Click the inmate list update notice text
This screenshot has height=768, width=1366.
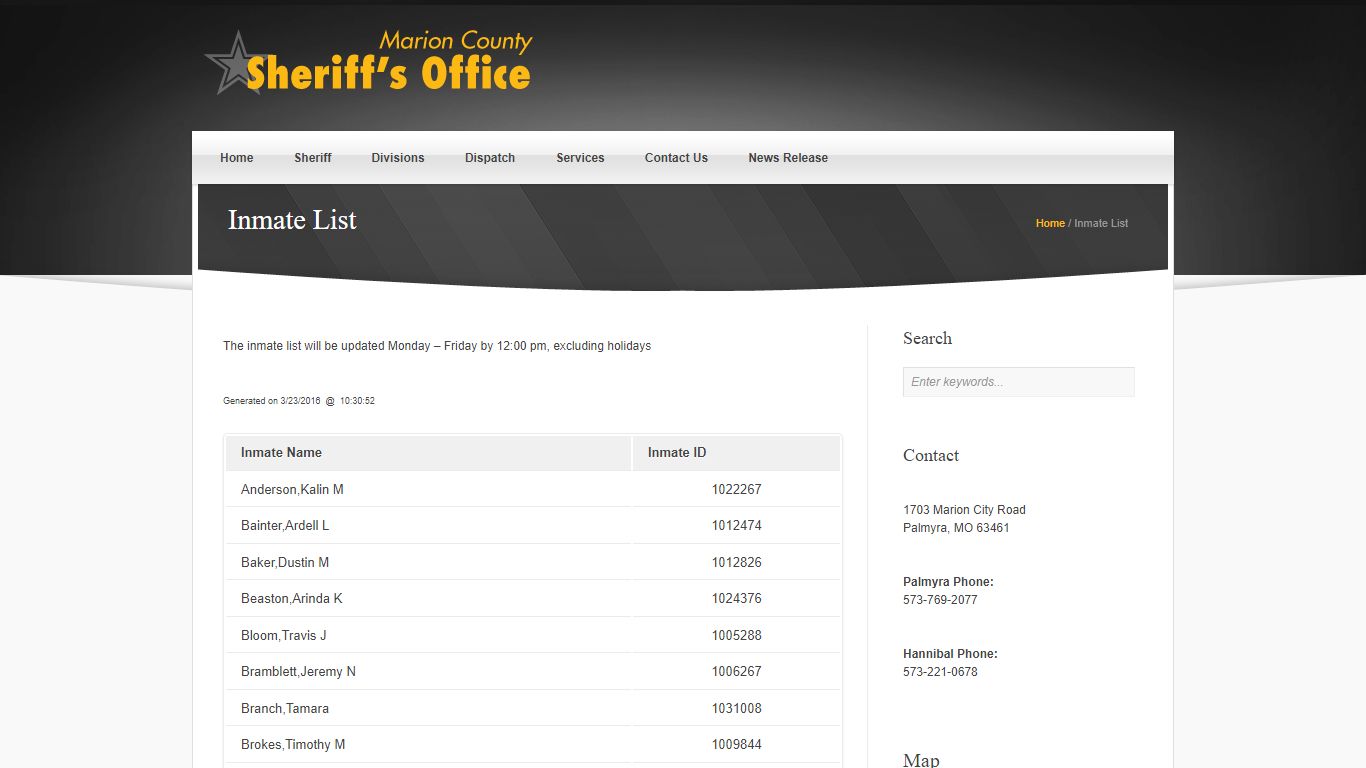437,346
